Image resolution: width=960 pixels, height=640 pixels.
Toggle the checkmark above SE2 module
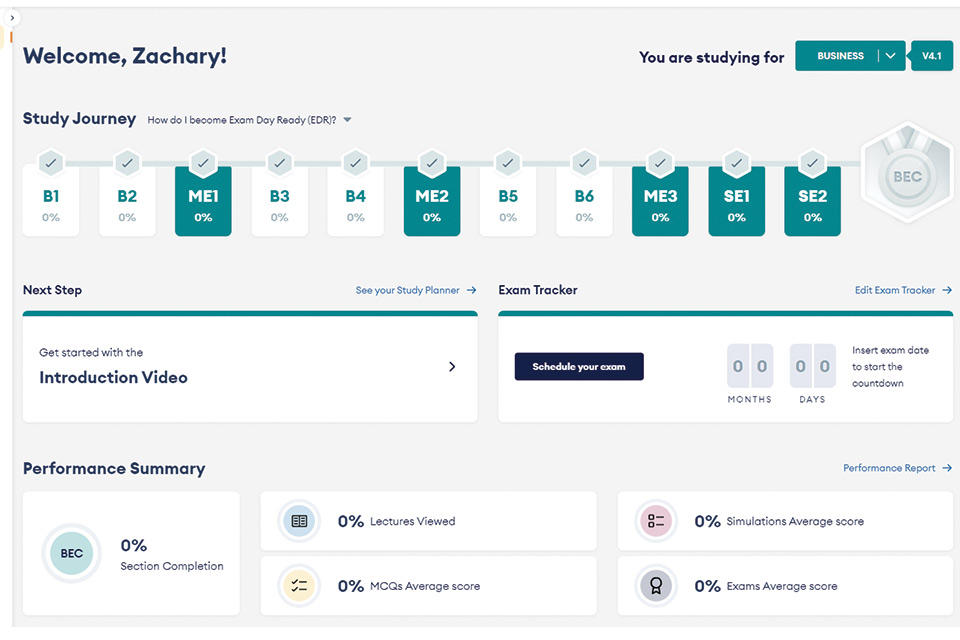pos(812,161)
